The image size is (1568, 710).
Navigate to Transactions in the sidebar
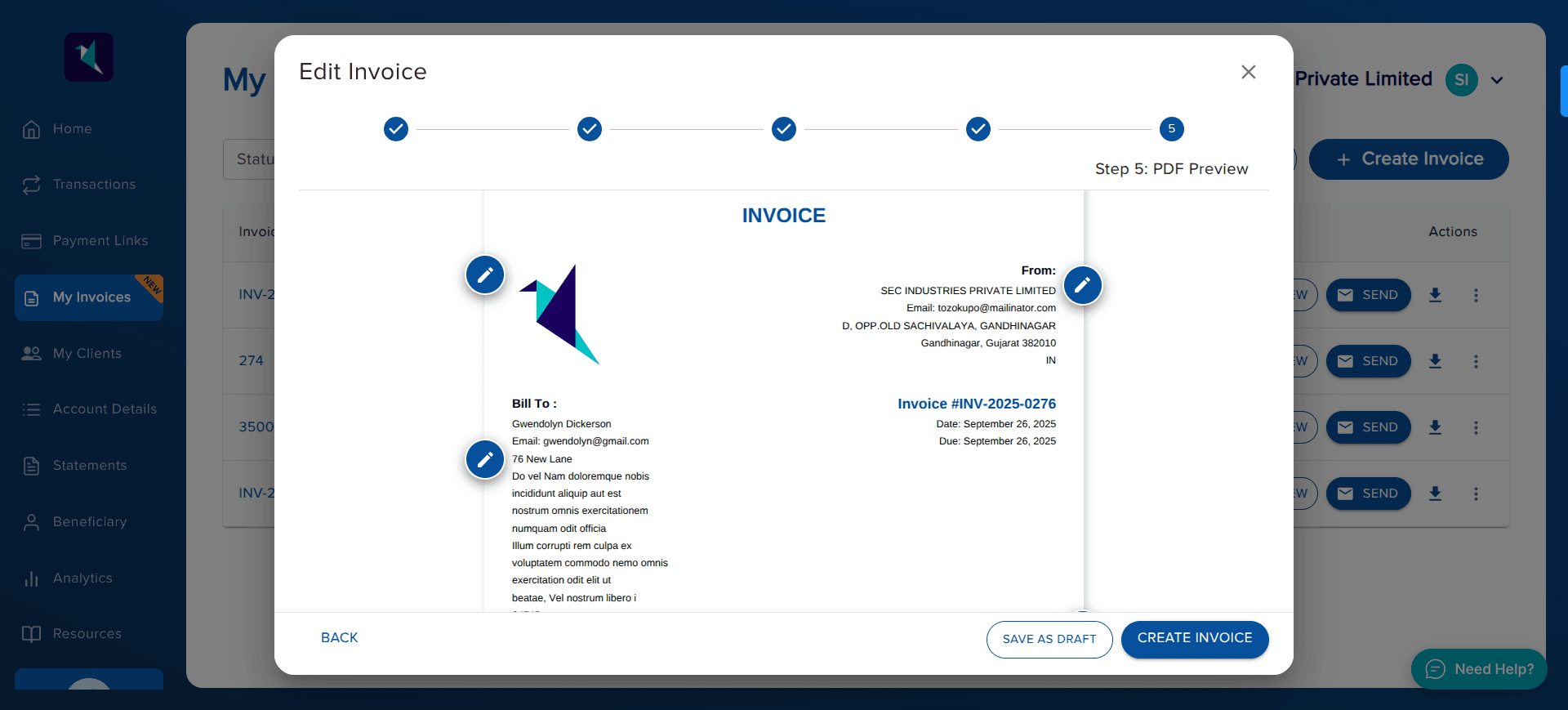click(94, 185)
